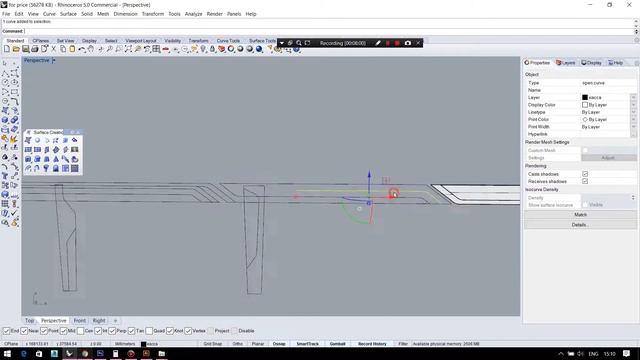Select the Rectangle tool in left sidebar

pos(14,92)
